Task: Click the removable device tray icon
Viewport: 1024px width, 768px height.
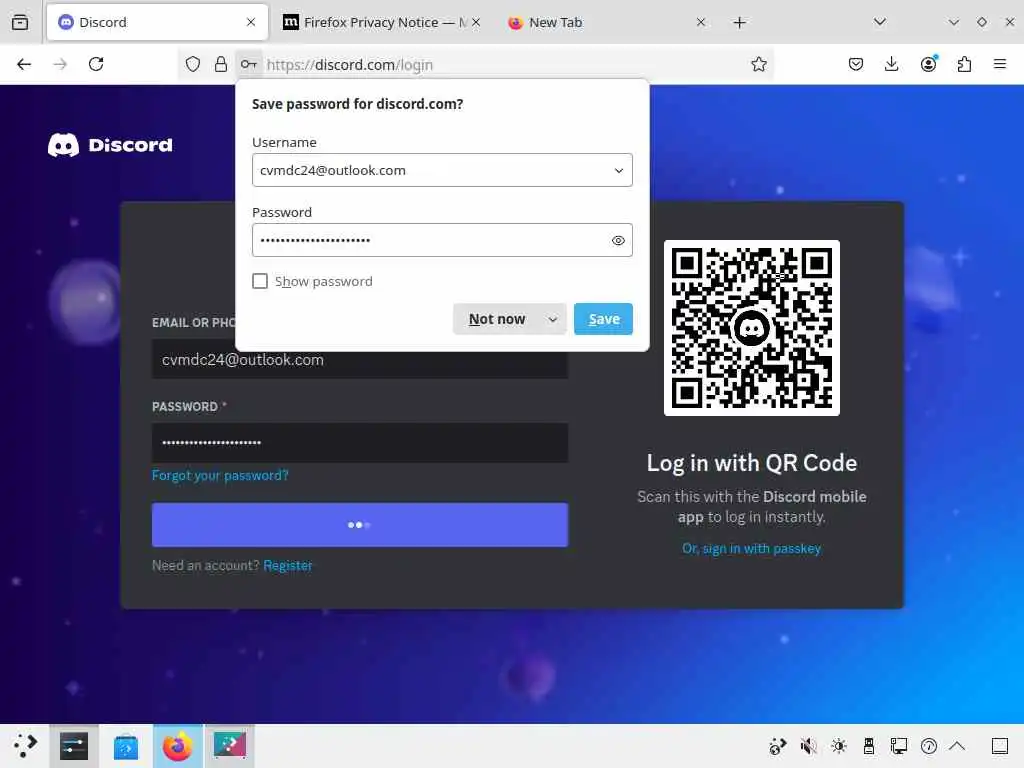Action: [x=869, y=746]
